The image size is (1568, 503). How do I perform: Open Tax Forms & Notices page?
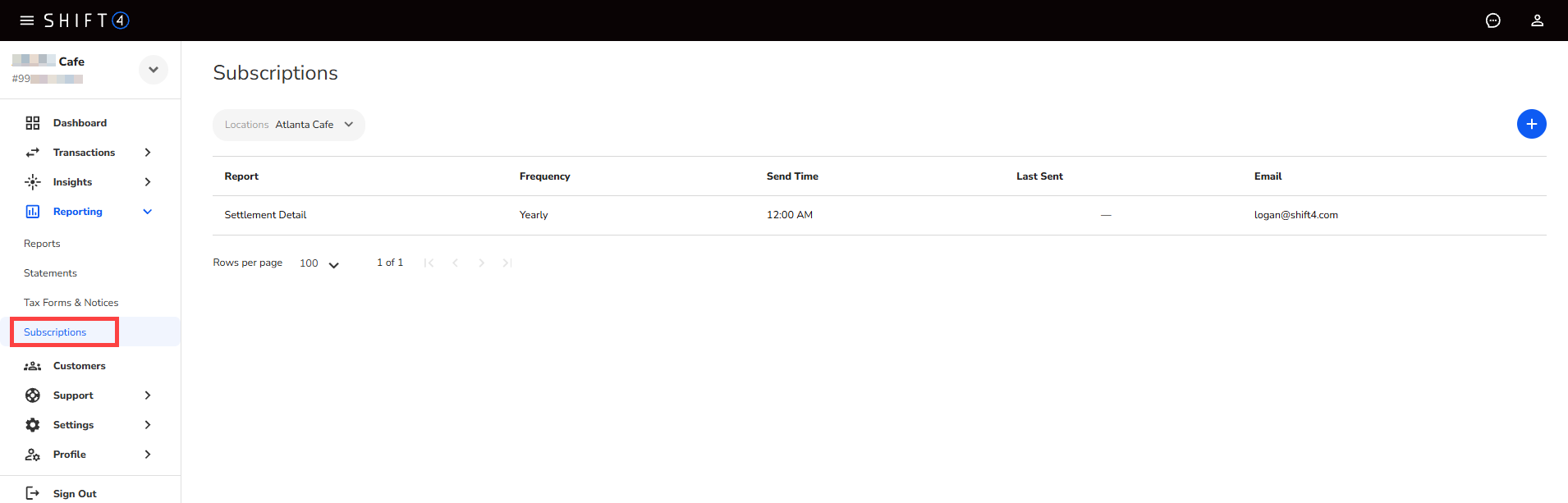71,303
